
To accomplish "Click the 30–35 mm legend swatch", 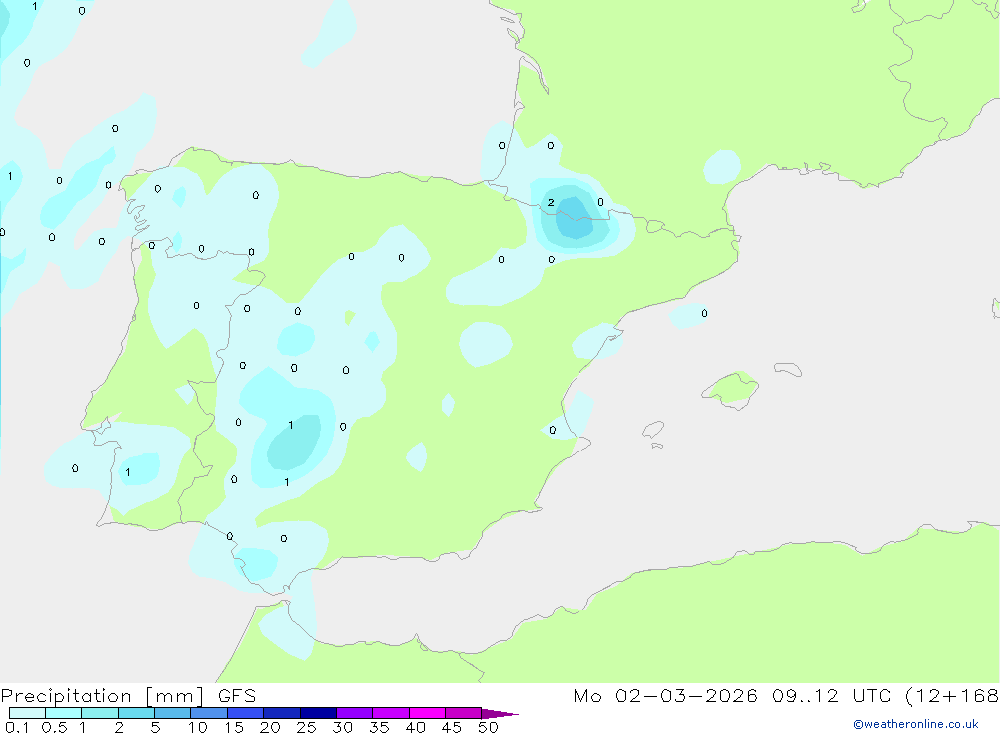I will click(x=355, y=713).
